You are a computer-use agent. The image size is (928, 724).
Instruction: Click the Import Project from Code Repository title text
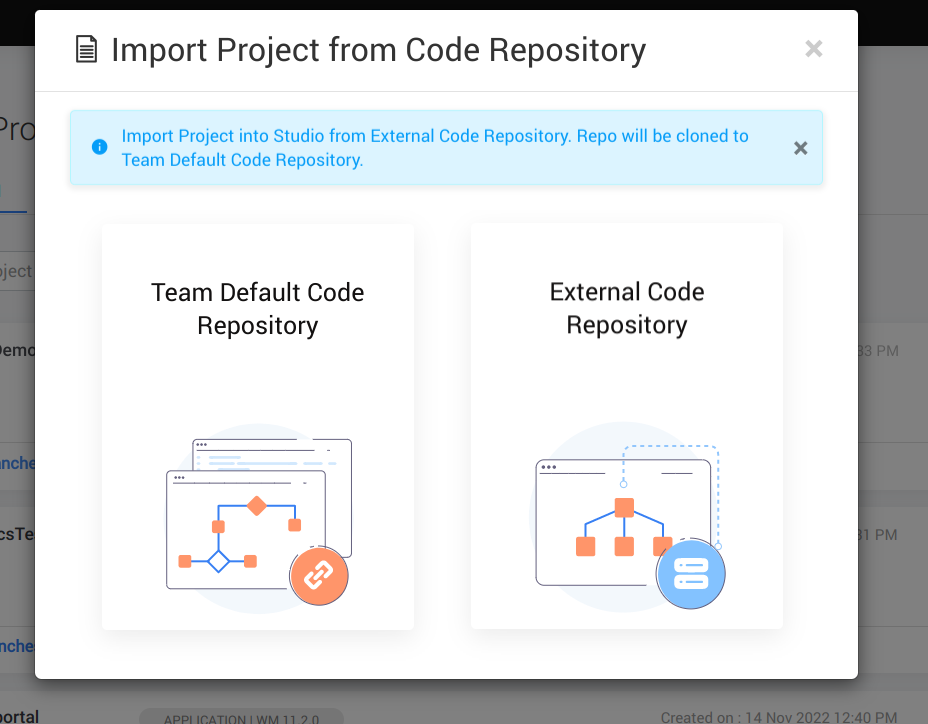(x=380, y=49)
